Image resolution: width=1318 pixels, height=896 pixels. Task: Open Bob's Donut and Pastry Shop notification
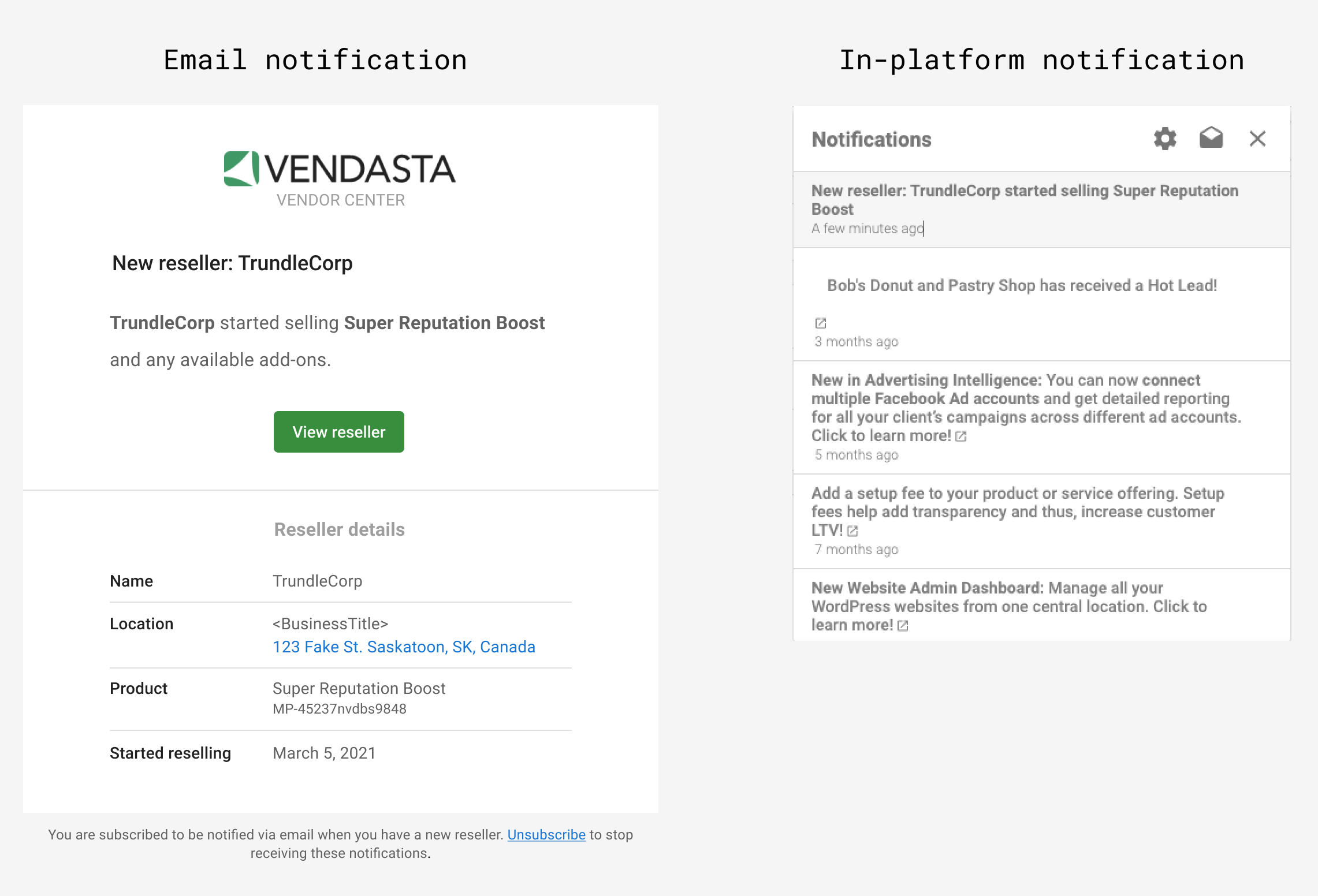coord(1042,305)
